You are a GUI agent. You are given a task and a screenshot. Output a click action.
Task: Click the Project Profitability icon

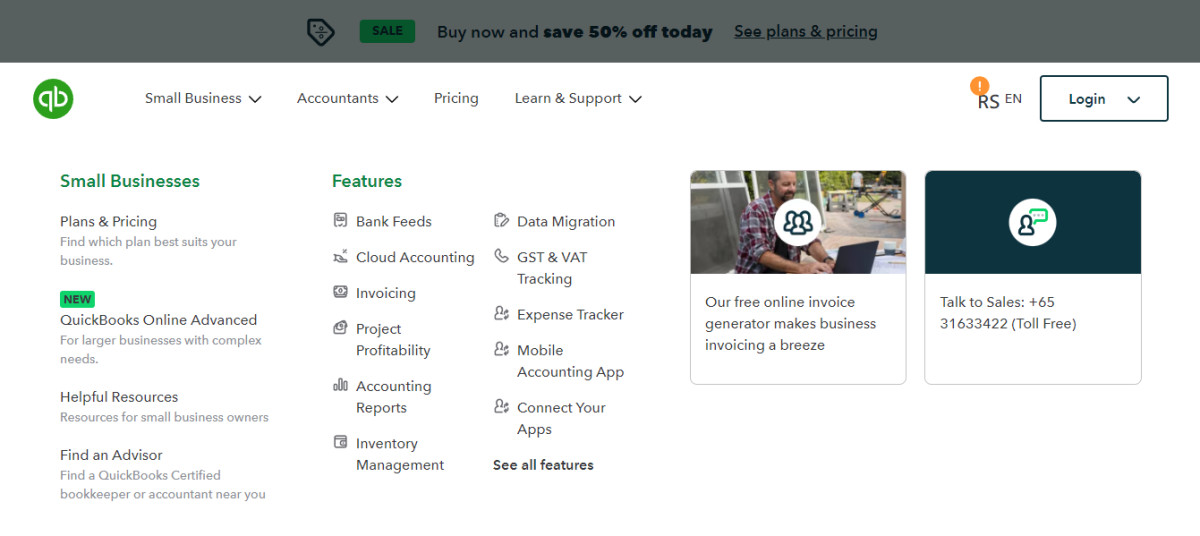click(340, 328)
